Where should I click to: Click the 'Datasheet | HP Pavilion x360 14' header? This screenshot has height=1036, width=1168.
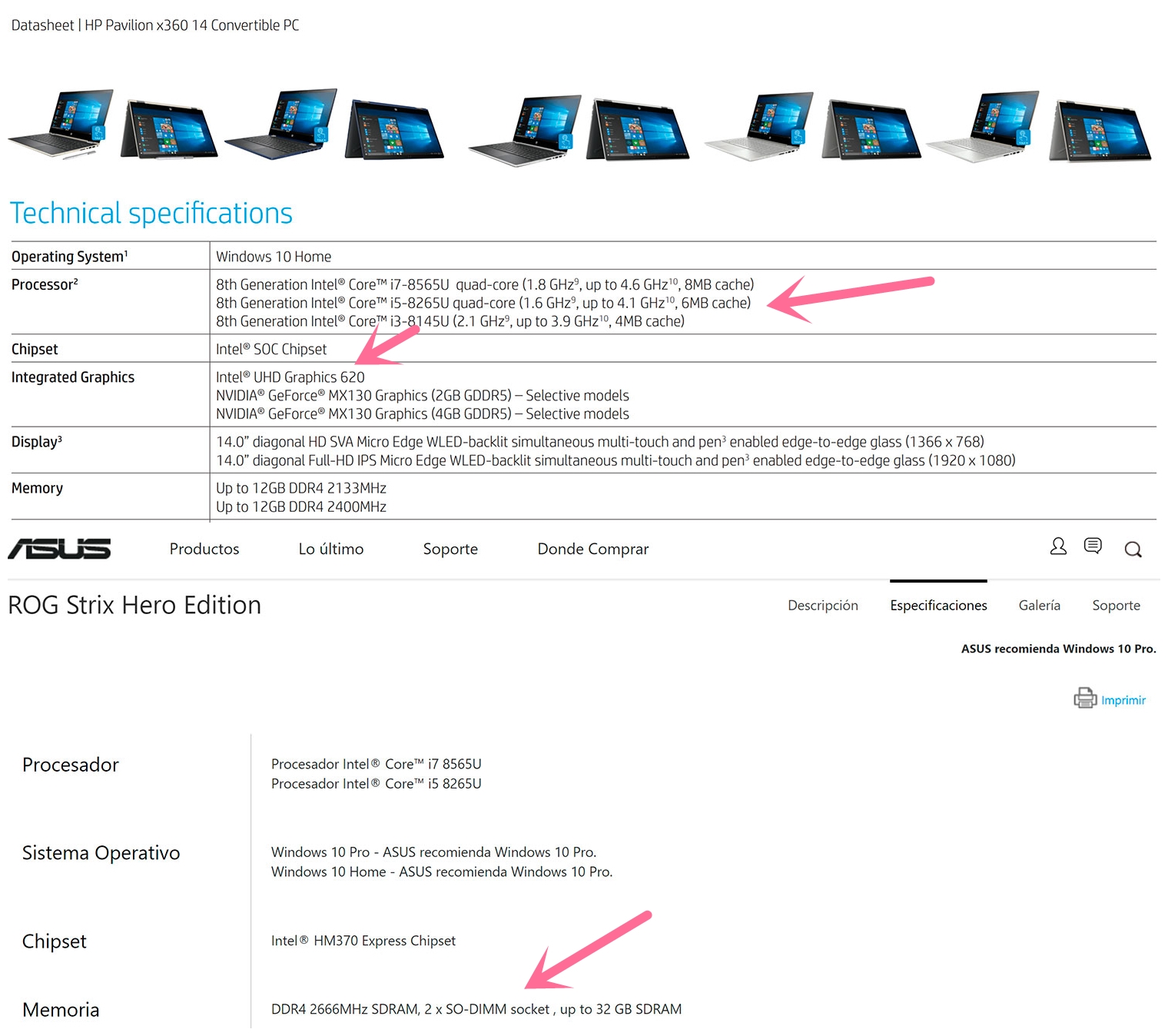pyautogui.click(x=155, y=25)
